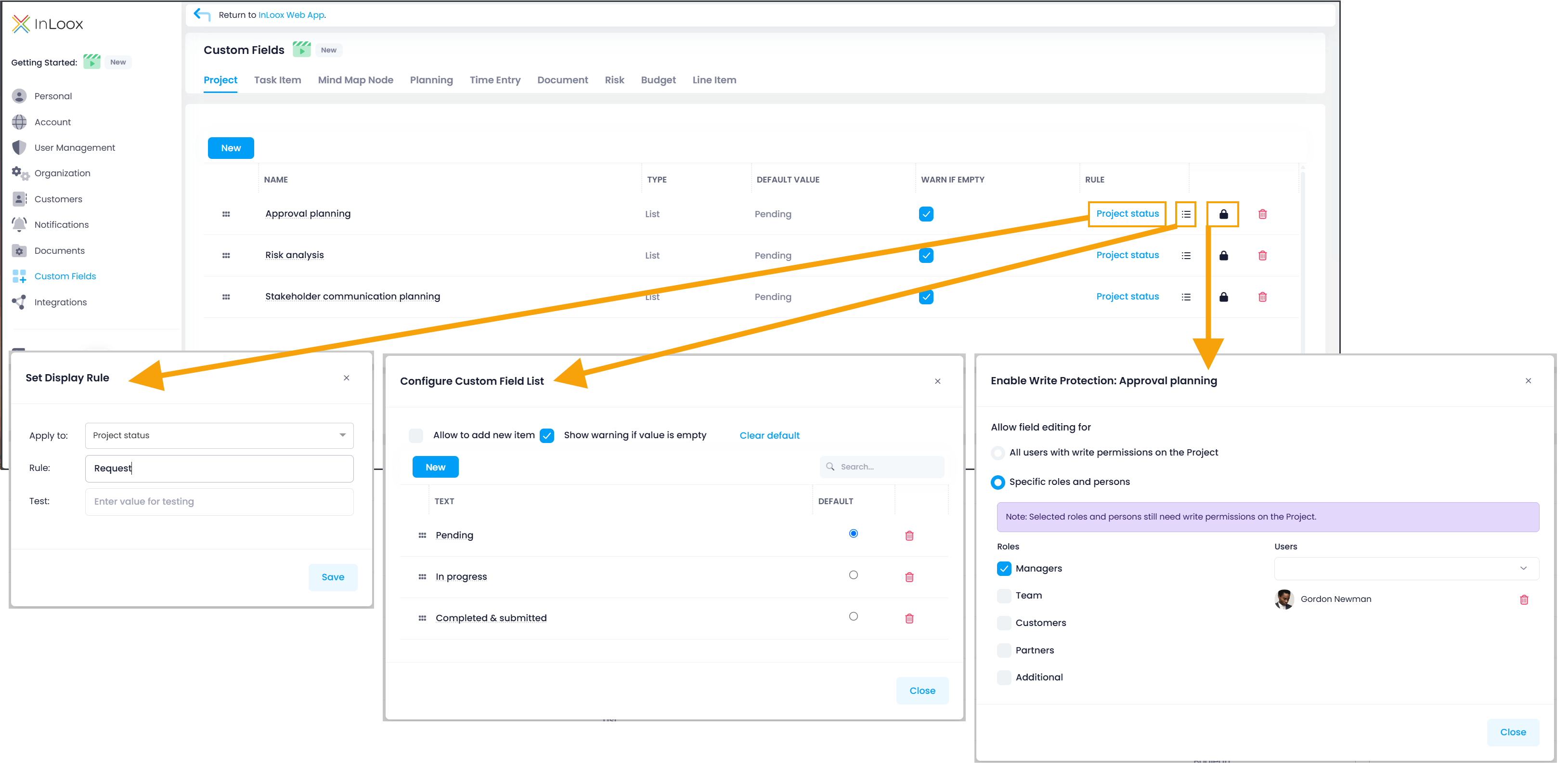Open write protection lock for Stakeholder communication planning
Image resolution: width=1568 pixels, height=769 pixels.
[x=1223, y=297]
